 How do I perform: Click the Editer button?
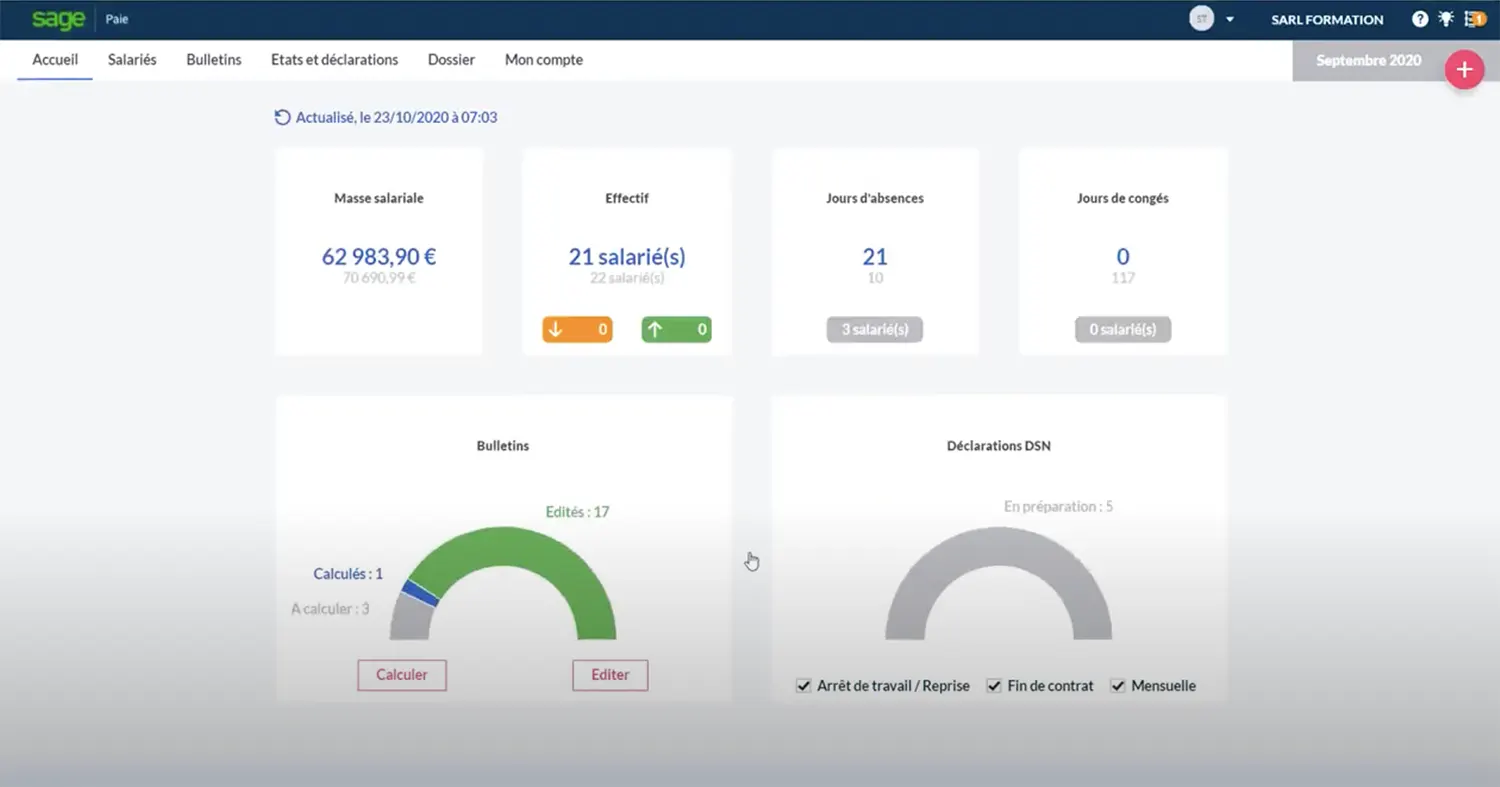coord(610,675)
